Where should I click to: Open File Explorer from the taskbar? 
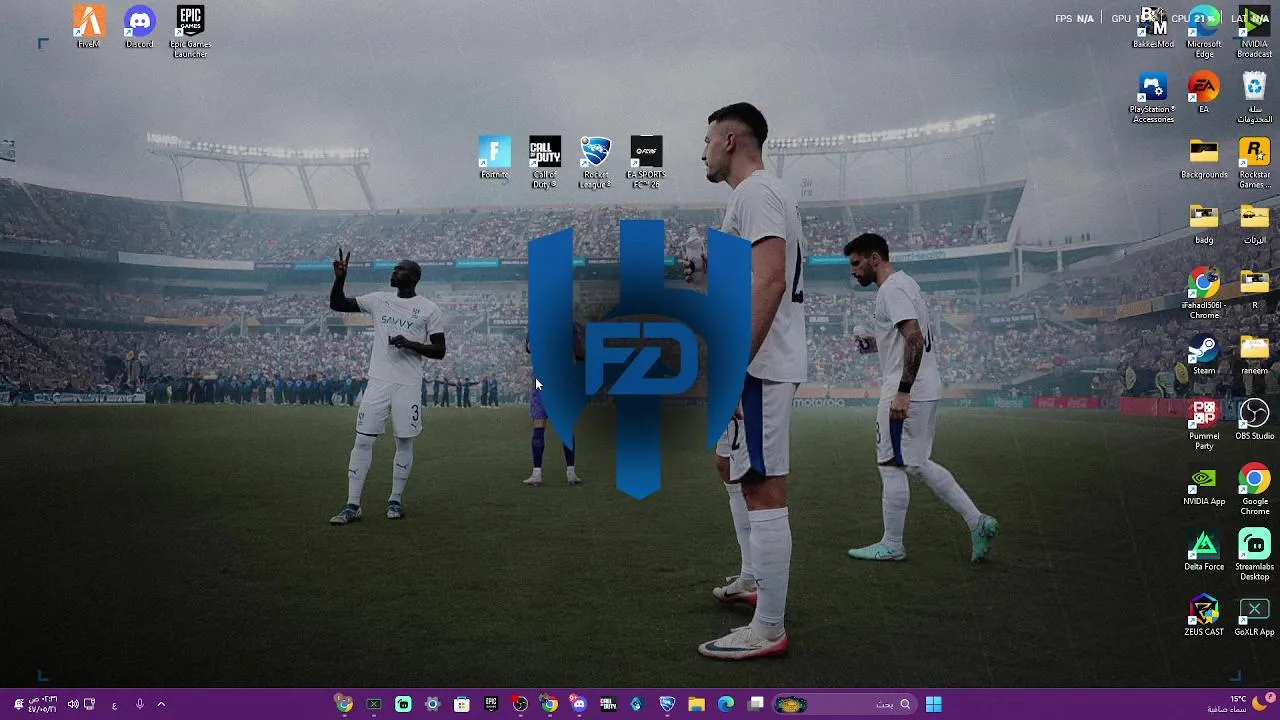coord(696,704)
